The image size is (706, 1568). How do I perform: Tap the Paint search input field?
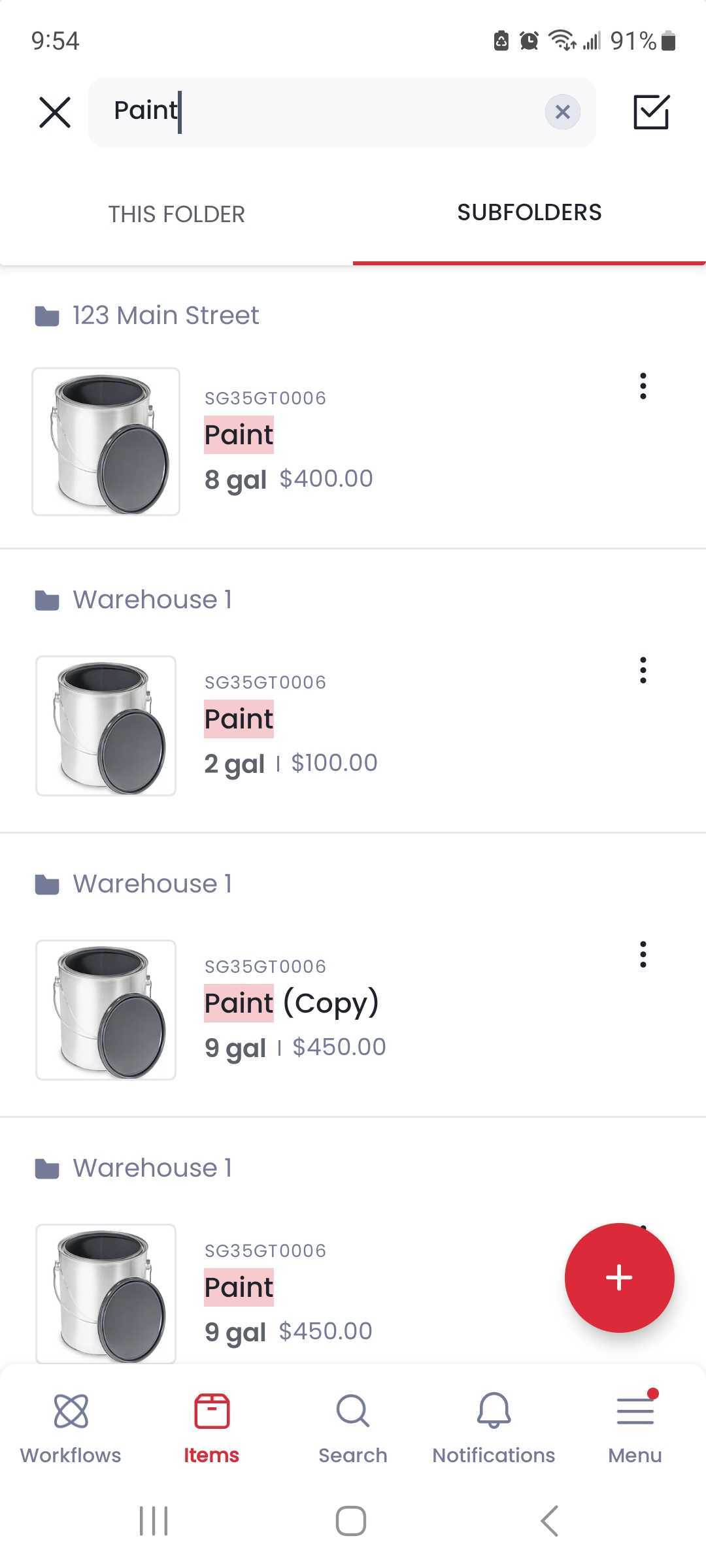point(327,112)
